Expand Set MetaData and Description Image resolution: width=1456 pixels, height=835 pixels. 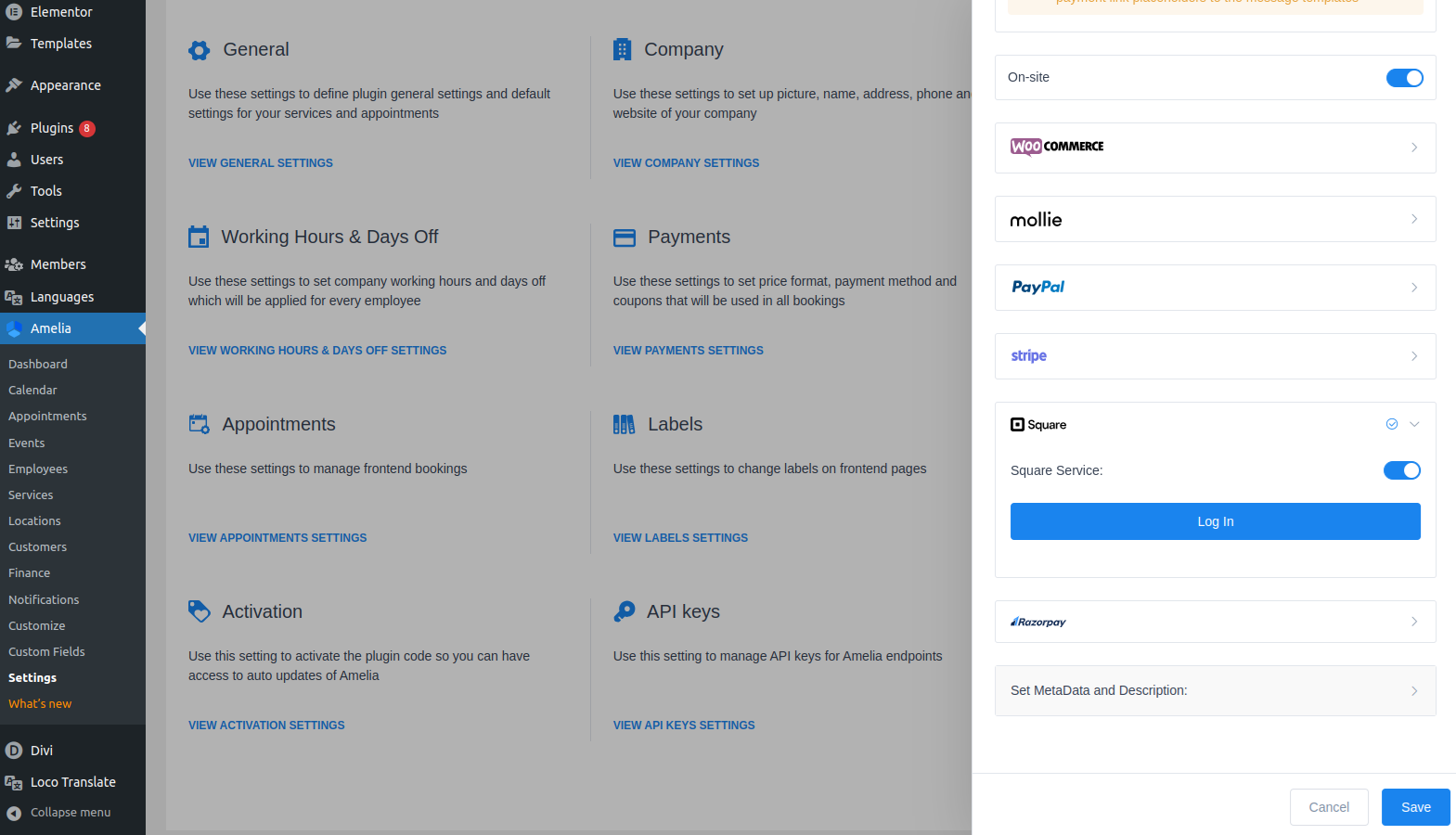[1216, 690]
